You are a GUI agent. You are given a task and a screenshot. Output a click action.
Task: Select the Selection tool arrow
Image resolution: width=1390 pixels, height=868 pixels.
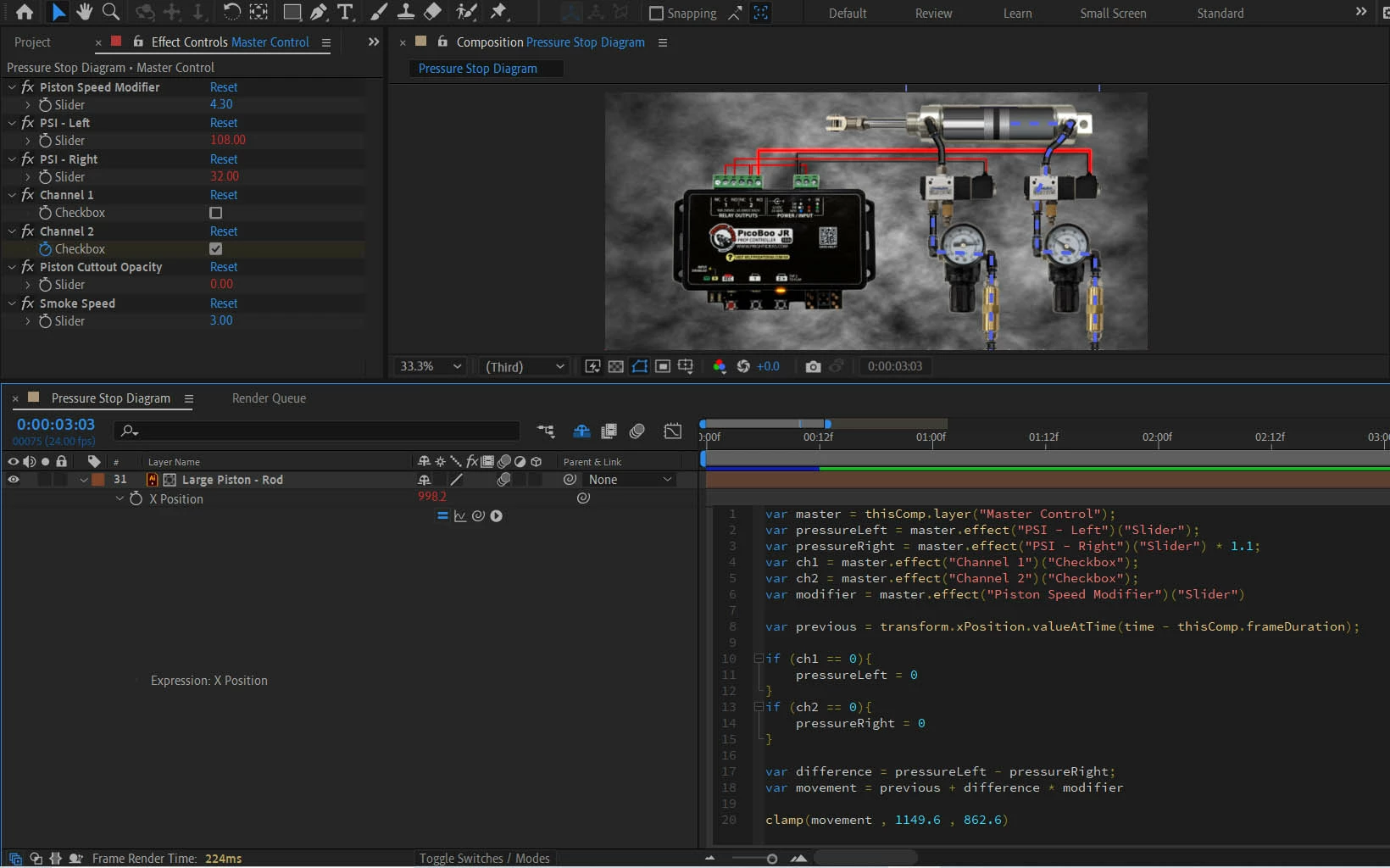[58, 12]
